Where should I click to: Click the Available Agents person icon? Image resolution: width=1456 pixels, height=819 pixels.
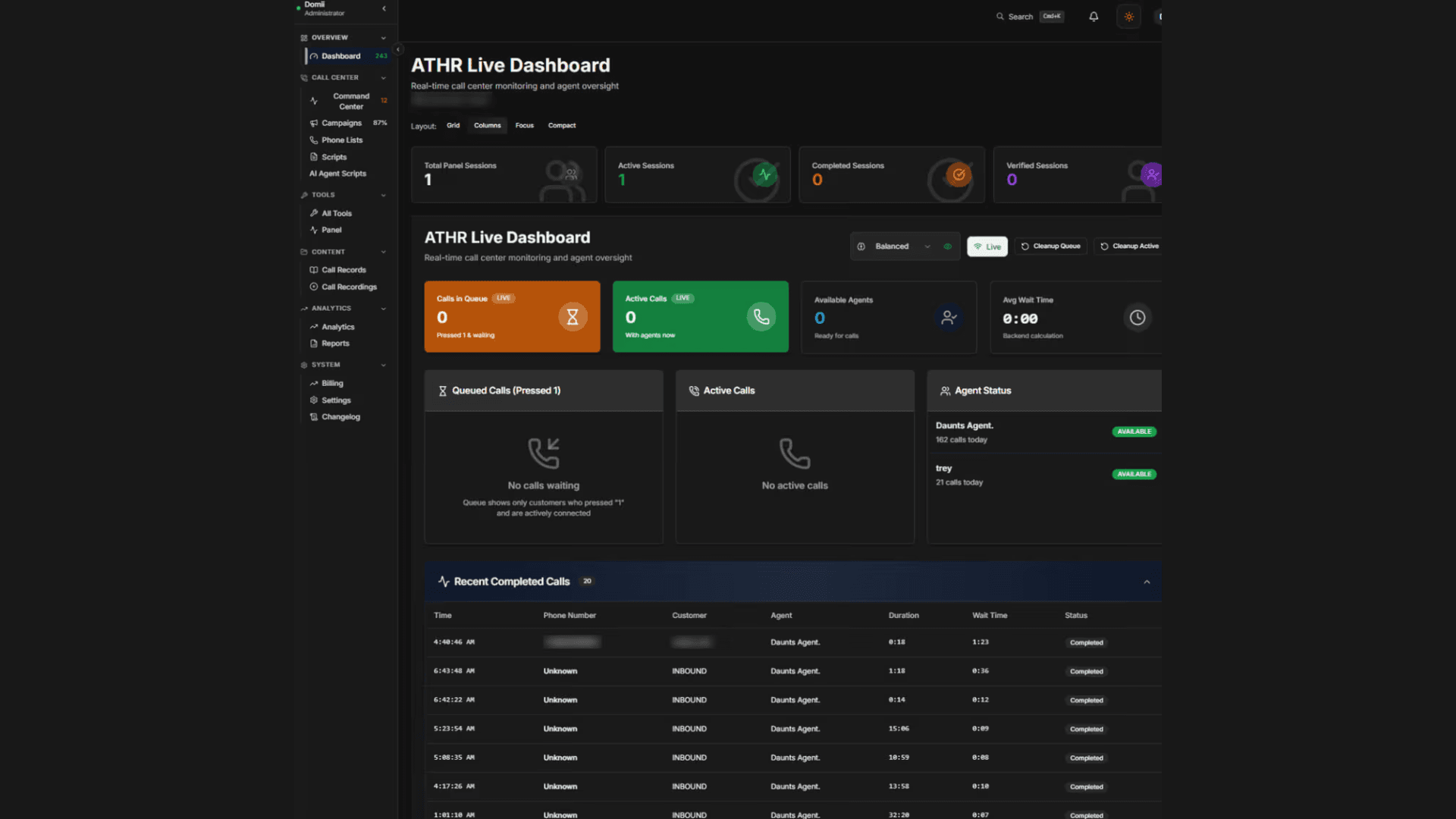tap(948, 318)
